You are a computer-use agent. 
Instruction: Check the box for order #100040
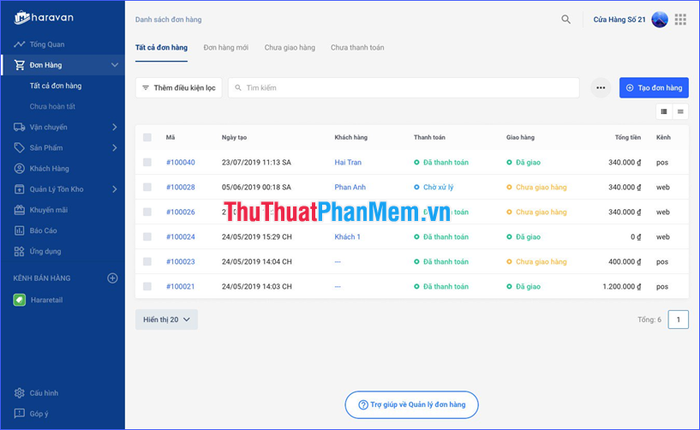(x=147, y=162)
